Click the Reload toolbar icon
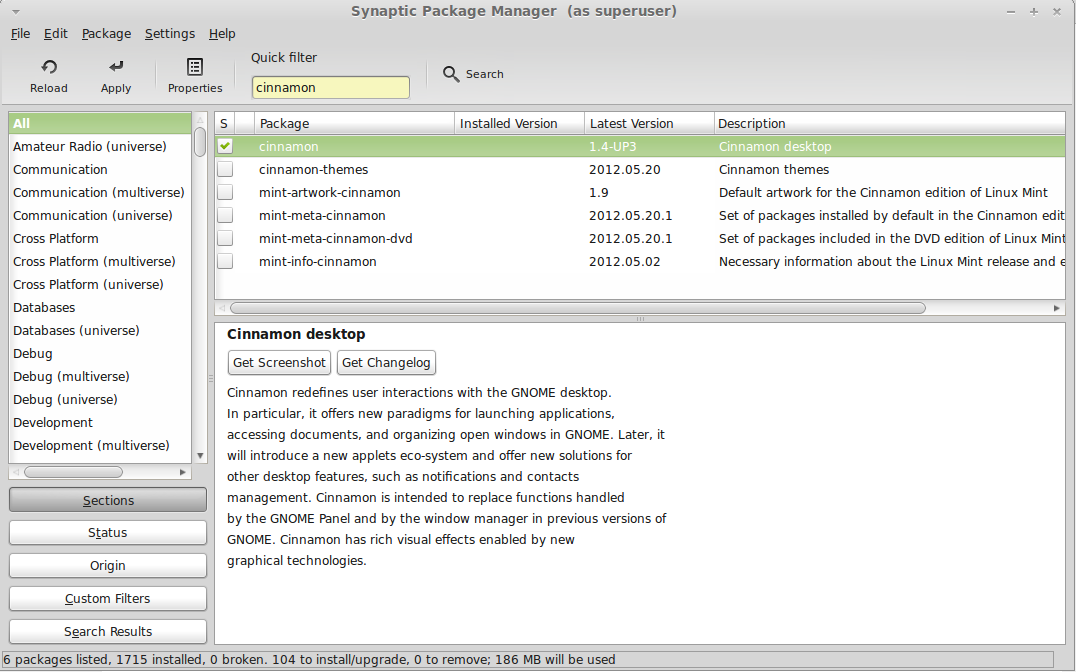 point(49,67)
